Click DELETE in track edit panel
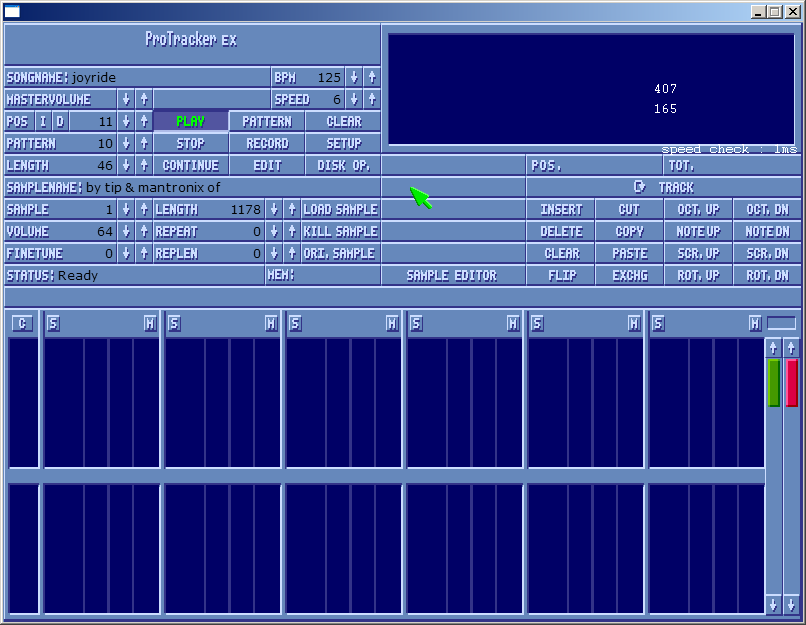 [561, 231]
